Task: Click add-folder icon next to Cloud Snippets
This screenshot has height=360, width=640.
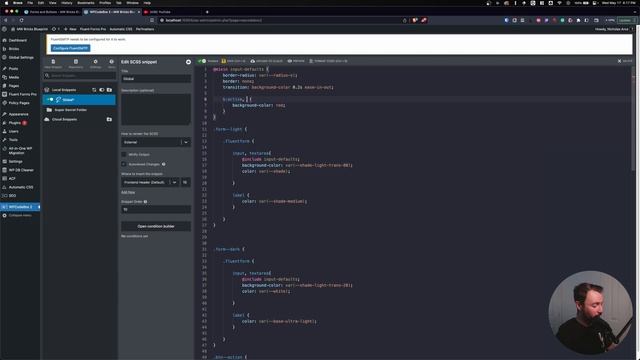Action: point(109,120)
